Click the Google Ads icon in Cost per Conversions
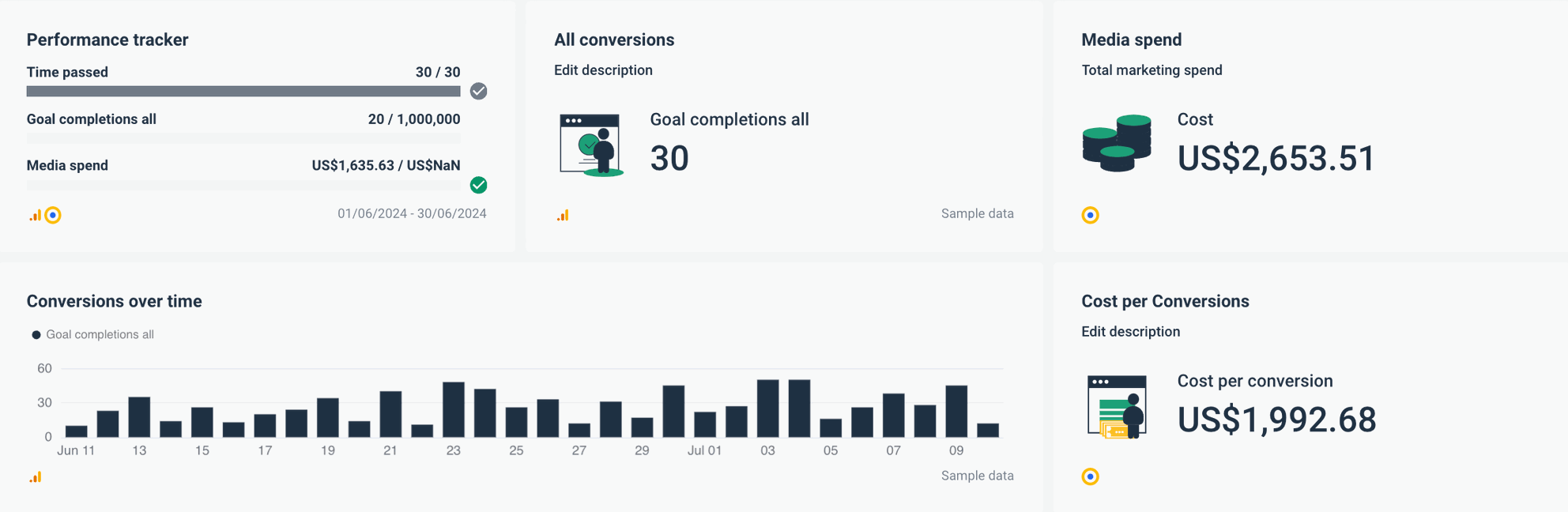The width and height of the screenshot is (1568, 512). click(1091, 476)
